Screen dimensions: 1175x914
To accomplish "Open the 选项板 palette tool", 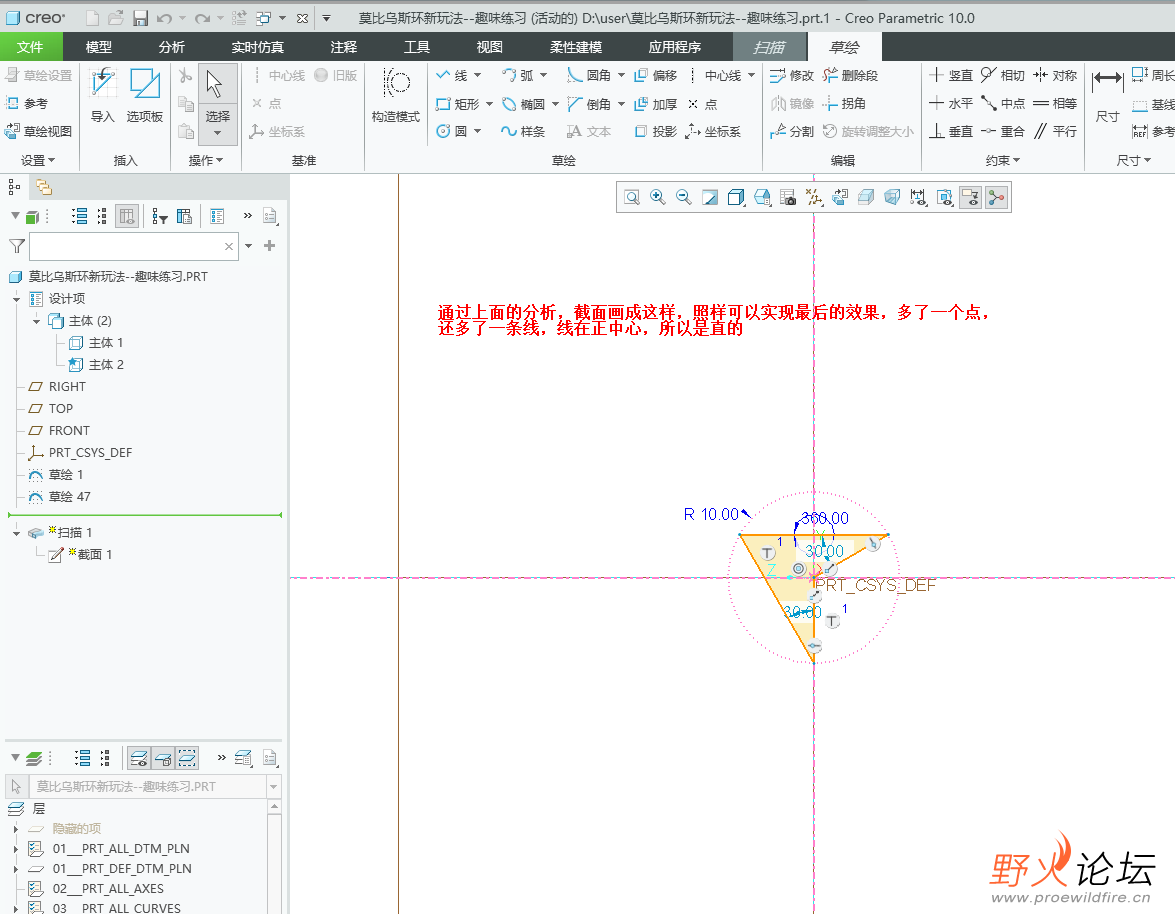I will coord(145,95).
